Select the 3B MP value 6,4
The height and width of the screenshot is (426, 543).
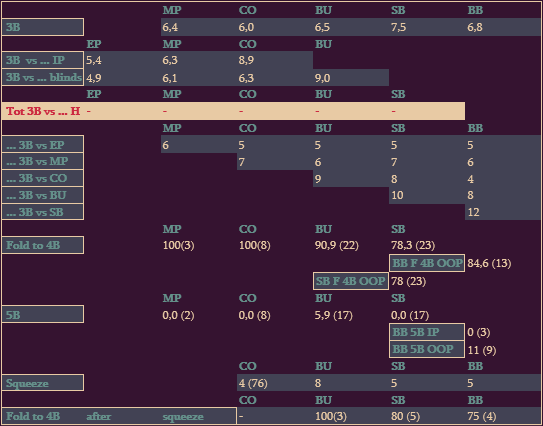pyautogui.click(x=170, y=27)
